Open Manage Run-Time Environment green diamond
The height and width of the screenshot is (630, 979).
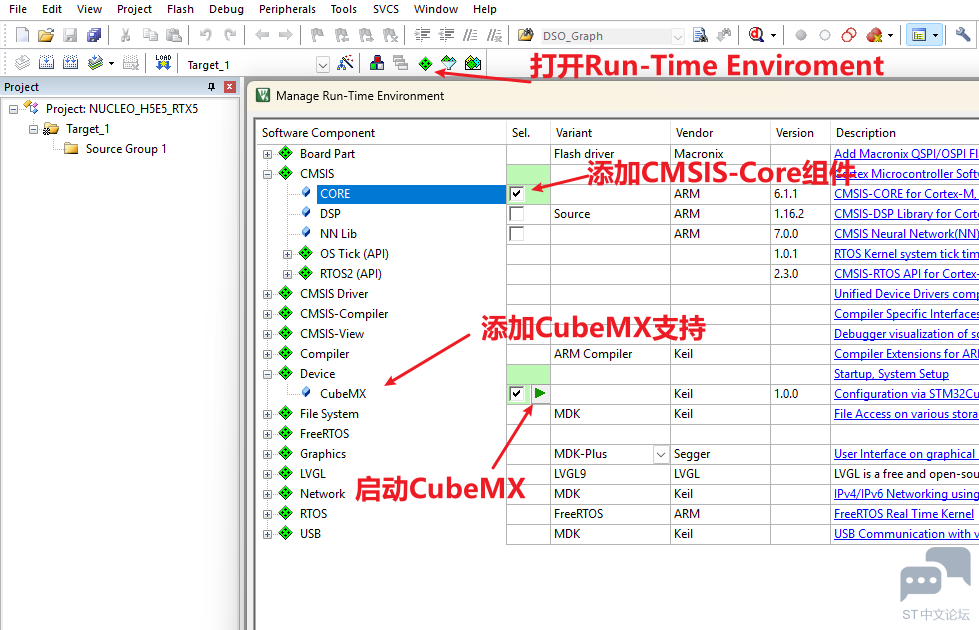tap(425, 64)
